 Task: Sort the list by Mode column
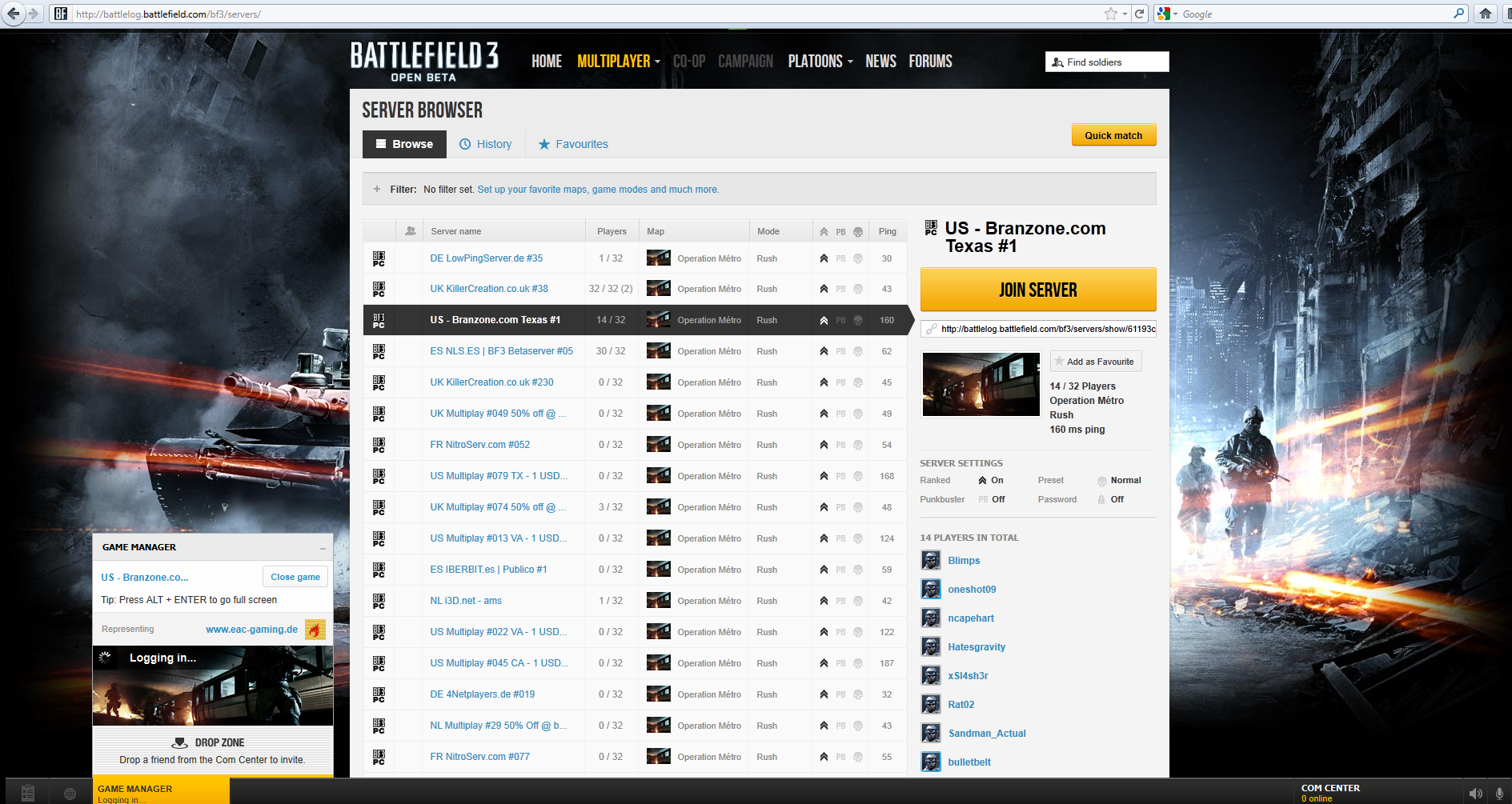coord(780,231)
